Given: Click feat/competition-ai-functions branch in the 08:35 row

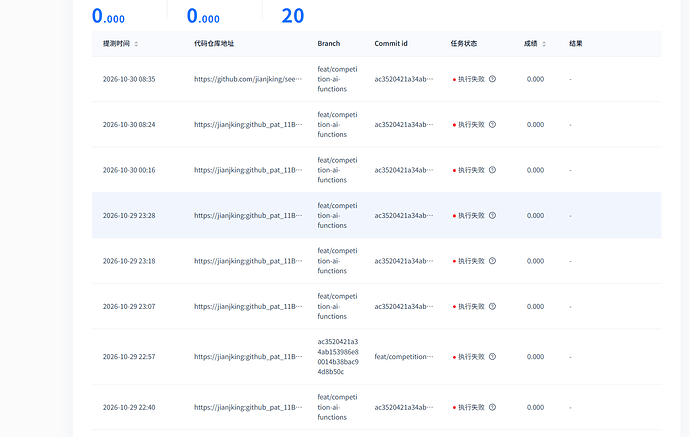Looking at the screenshot, I should (338, 79).
